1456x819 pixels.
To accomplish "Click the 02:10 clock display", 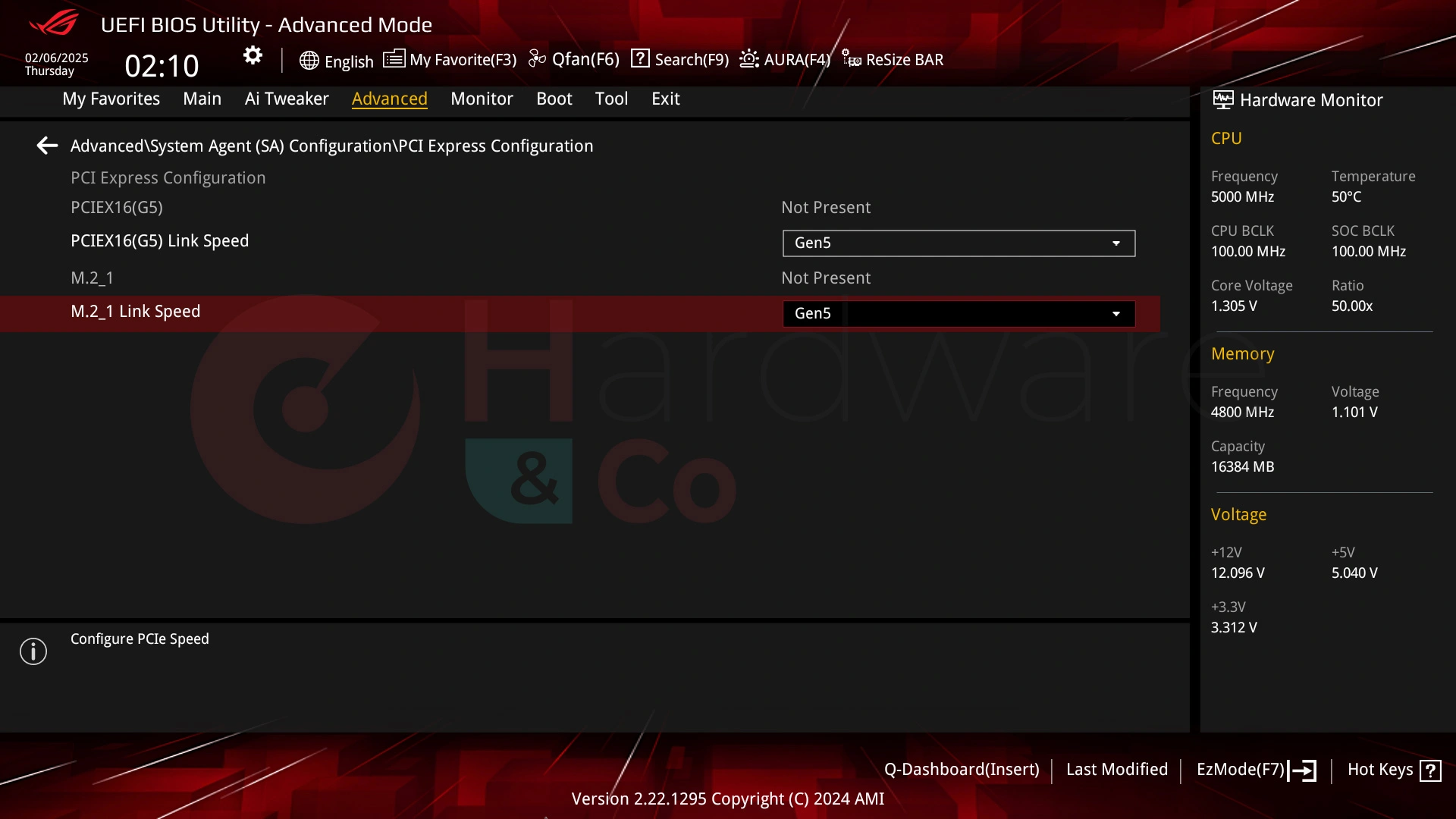I will [162, 66].
